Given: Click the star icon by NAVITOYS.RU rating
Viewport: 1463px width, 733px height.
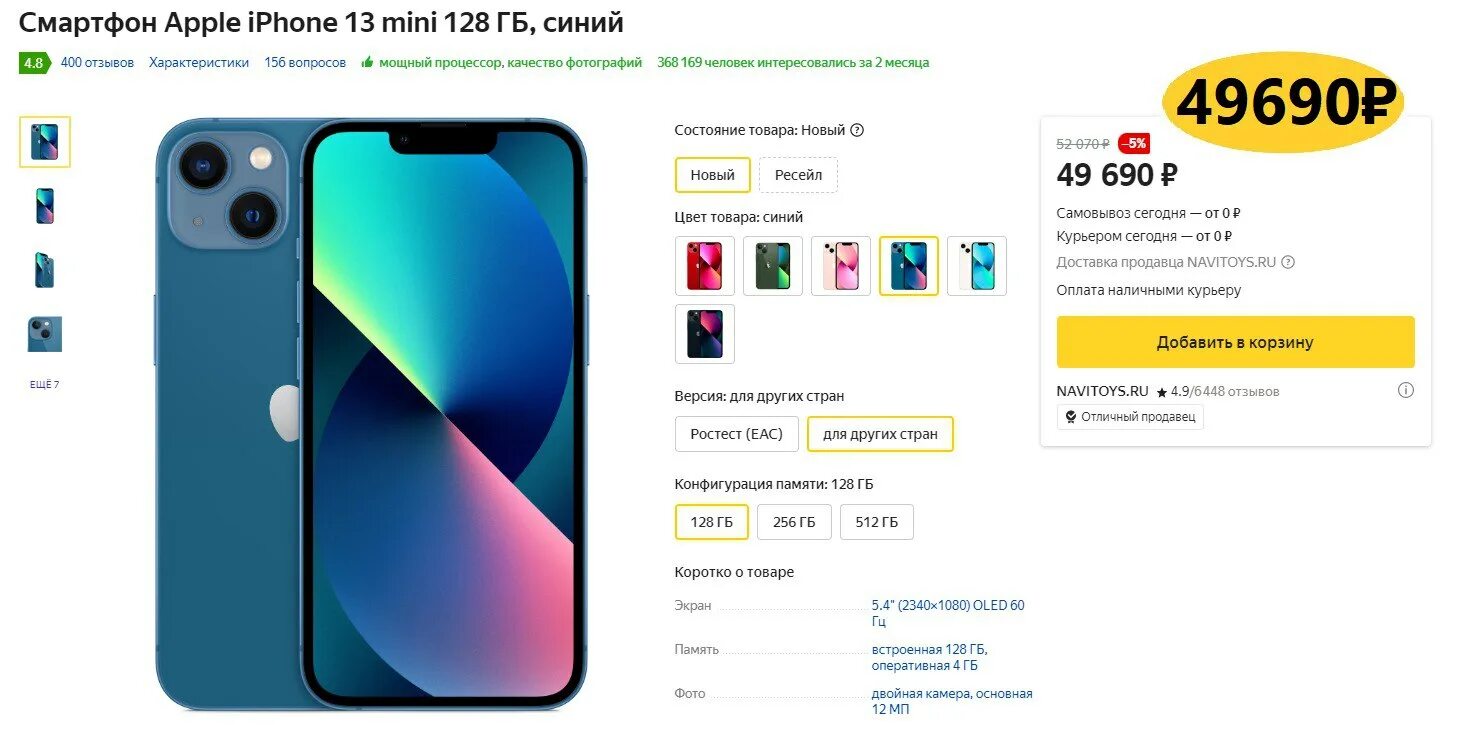Looking at the screenshot, I should point(1161,392).
